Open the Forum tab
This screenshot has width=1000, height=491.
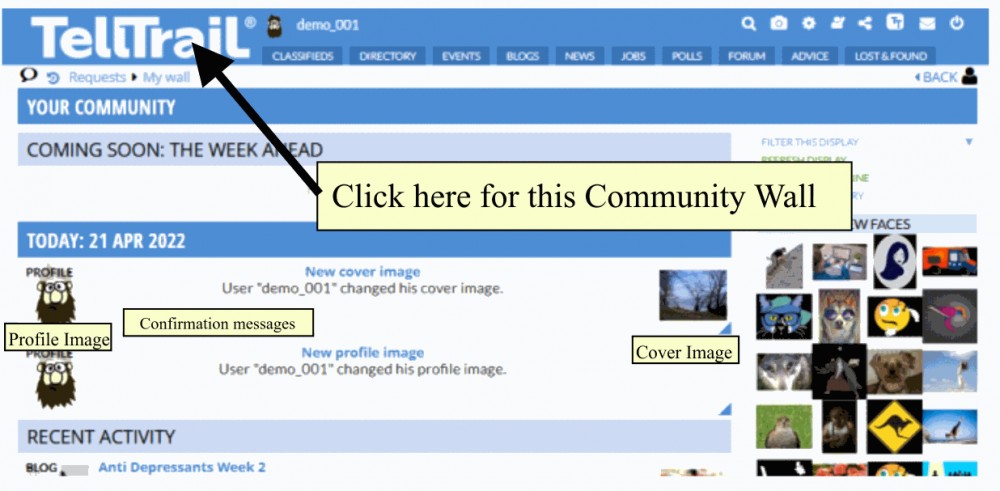pyautogui.click(x=747, y=56)
